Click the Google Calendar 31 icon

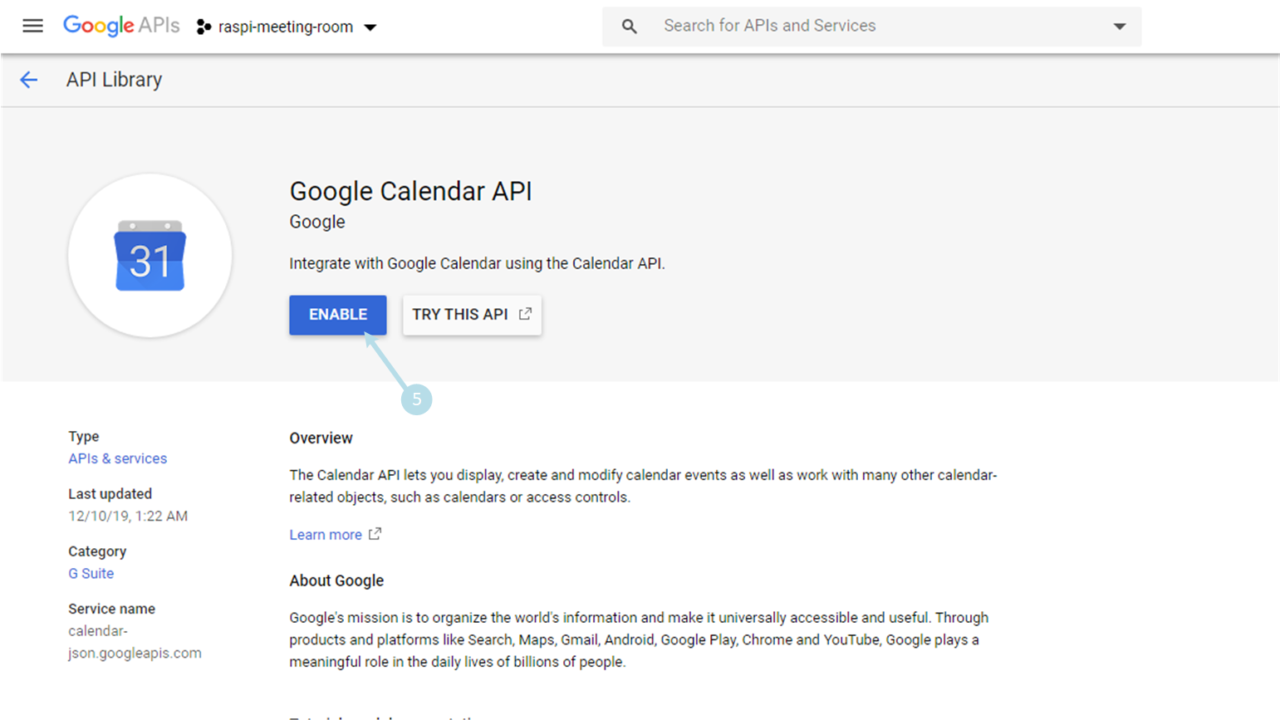point(150,256)
